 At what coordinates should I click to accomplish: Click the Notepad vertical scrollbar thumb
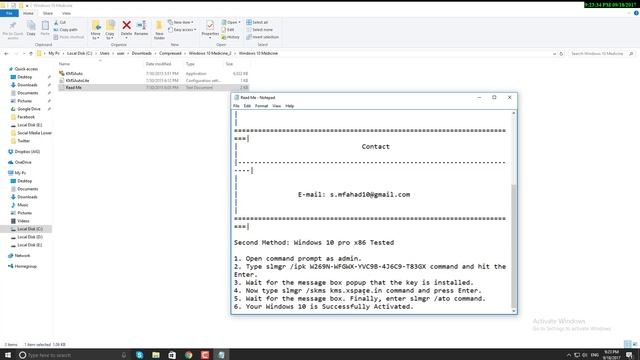pos(513,246)
